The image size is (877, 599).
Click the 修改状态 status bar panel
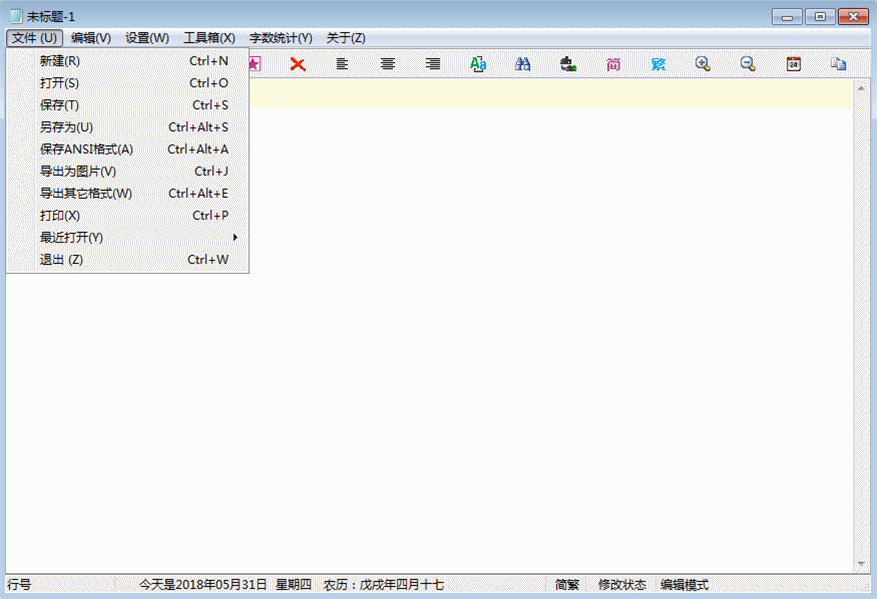click(x=622, y=584)
